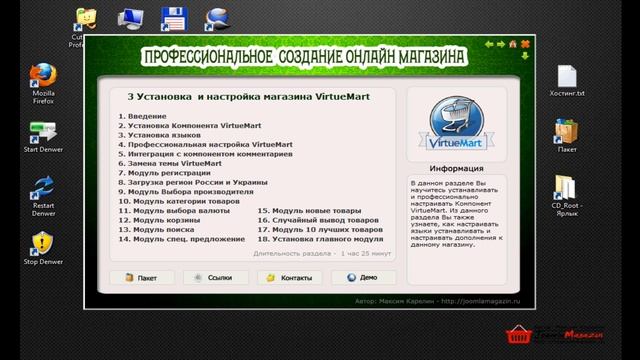Select lesson 9. Модуль Выбора производителя
640x360 pixels.
tap(186, 192)
